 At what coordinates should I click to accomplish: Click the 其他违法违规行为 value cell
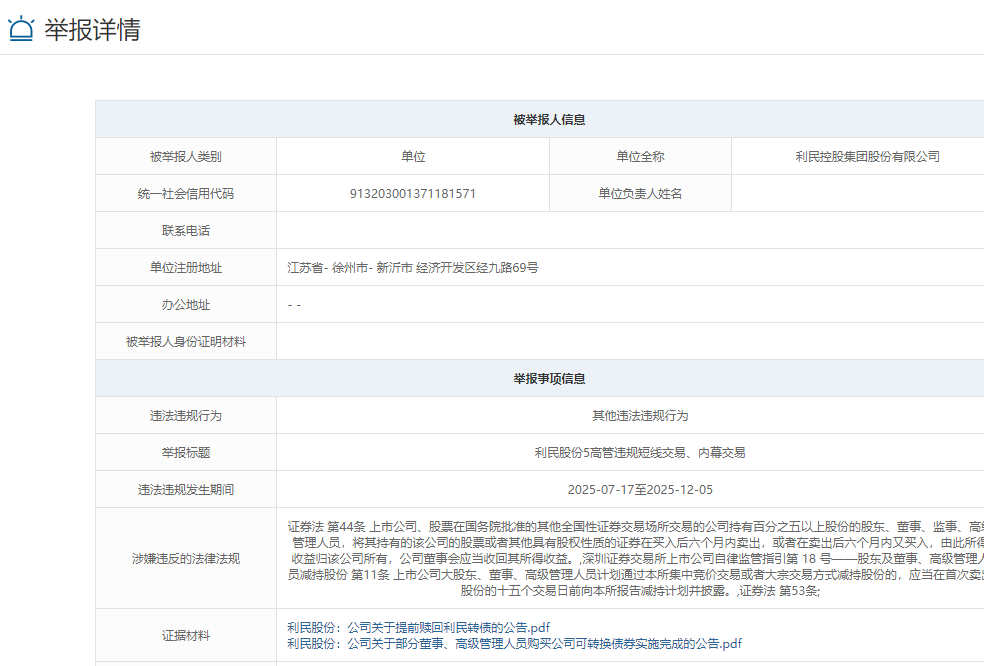639,416
